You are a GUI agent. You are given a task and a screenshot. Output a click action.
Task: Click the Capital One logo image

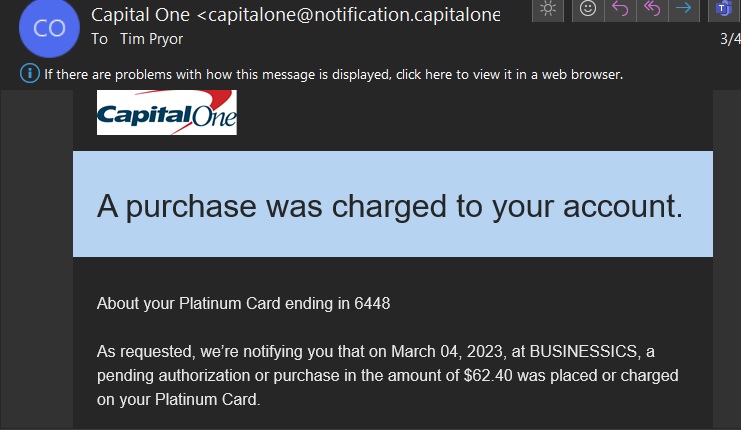pos(167,112)
